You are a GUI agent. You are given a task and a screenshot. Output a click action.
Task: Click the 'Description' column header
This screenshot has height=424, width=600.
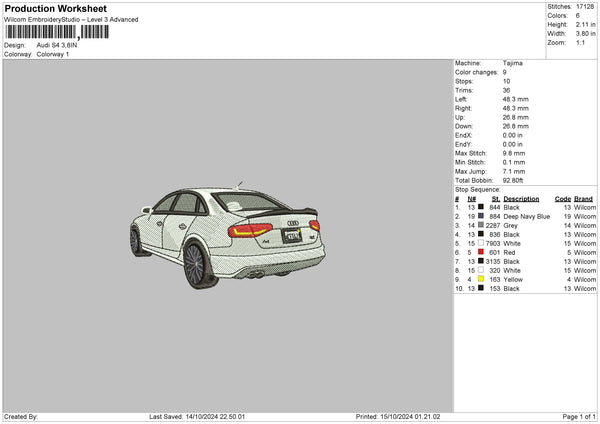(521, 199)
